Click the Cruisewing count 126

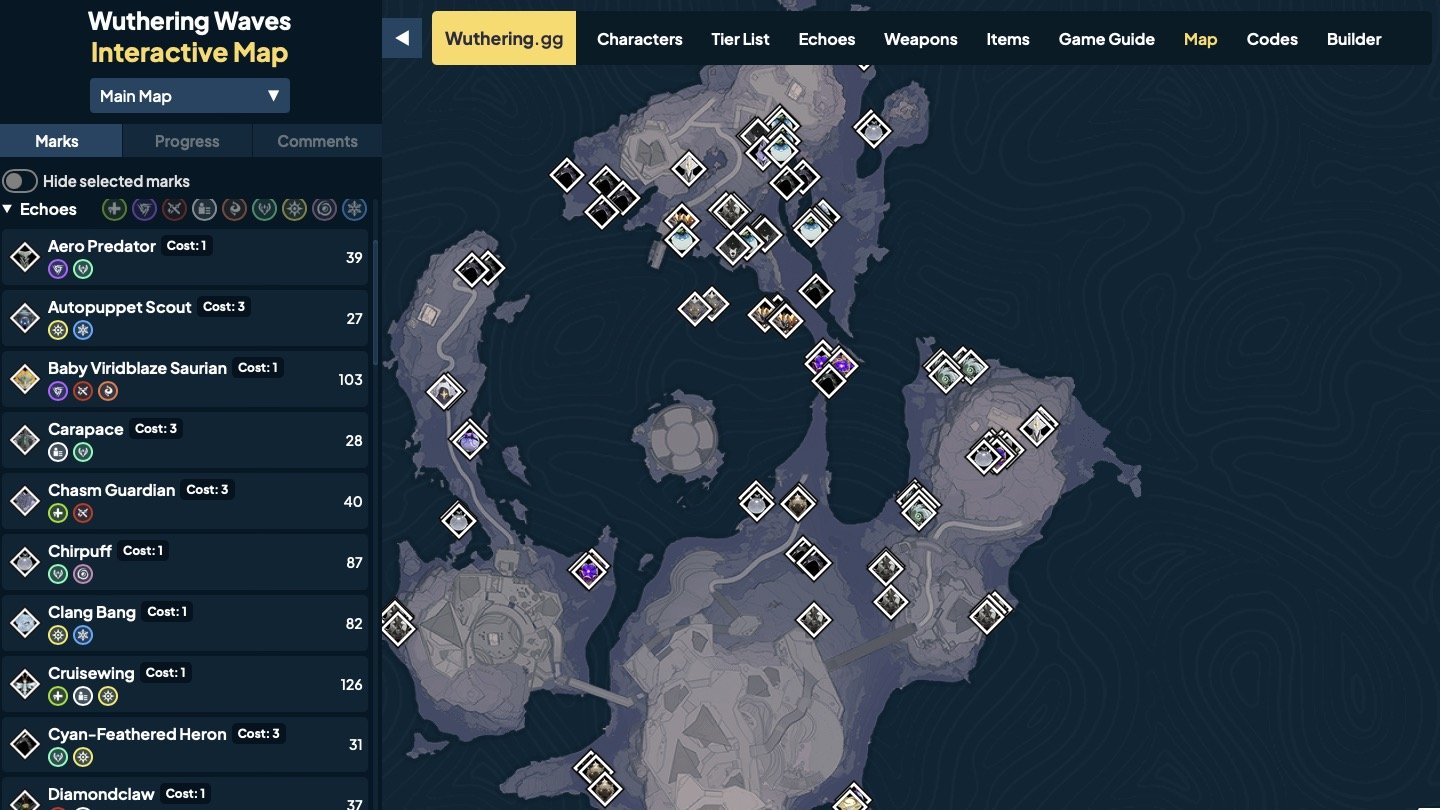tap(351, 685)
